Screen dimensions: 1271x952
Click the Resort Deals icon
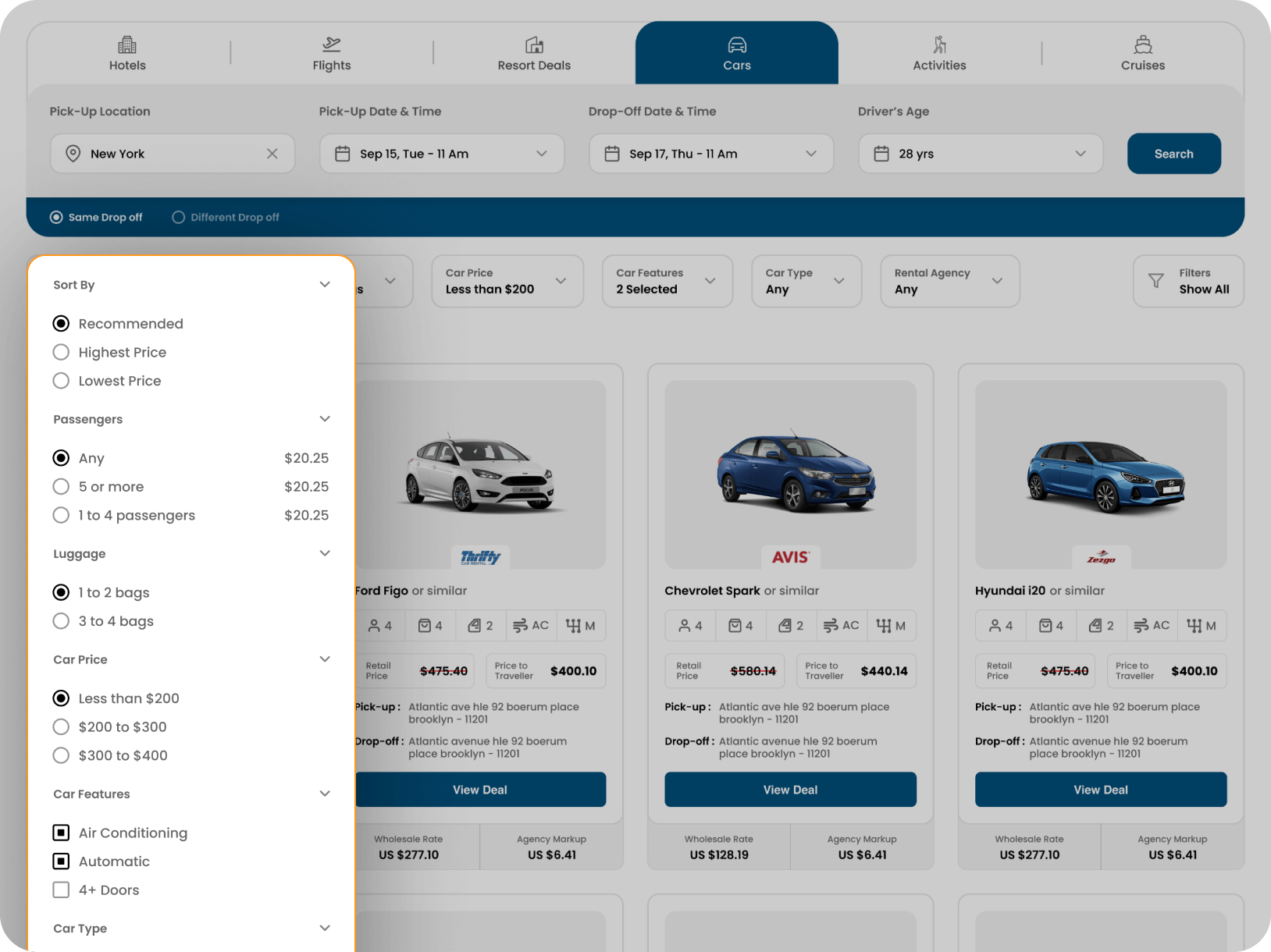[x=534, y=44]
